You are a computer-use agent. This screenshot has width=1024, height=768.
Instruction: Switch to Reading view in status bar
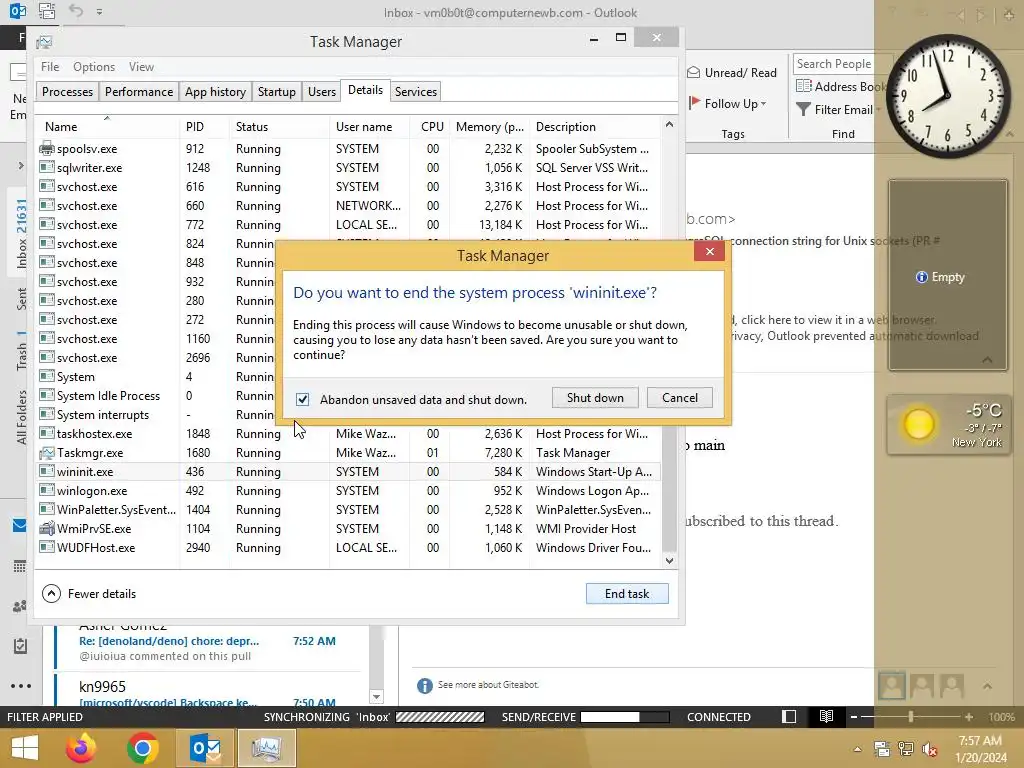826,716
